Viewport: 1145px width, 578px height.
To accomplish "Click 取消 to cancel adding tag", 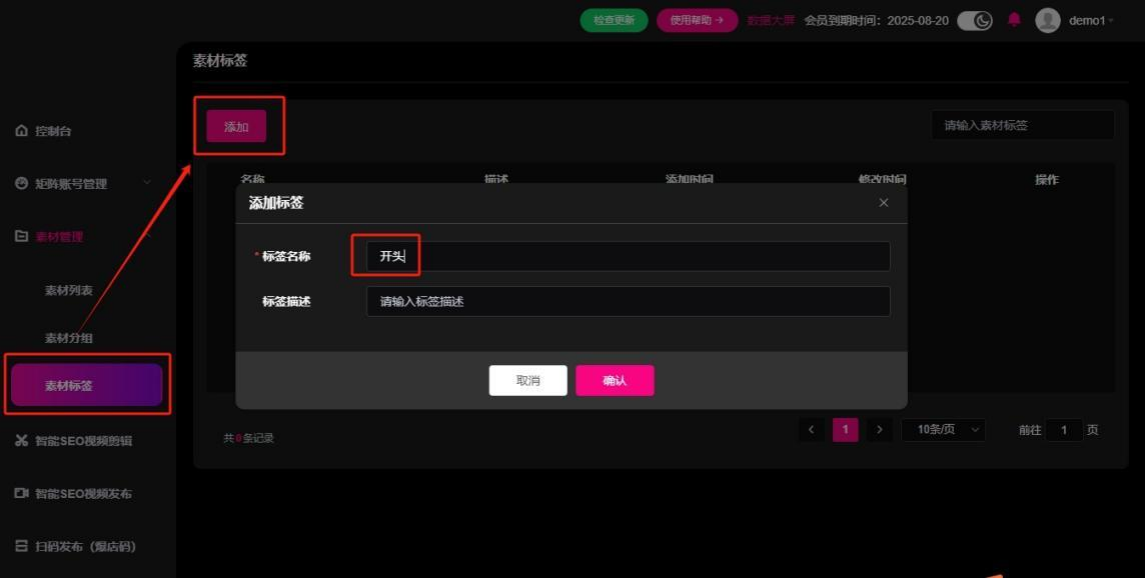I will point(528,380).
